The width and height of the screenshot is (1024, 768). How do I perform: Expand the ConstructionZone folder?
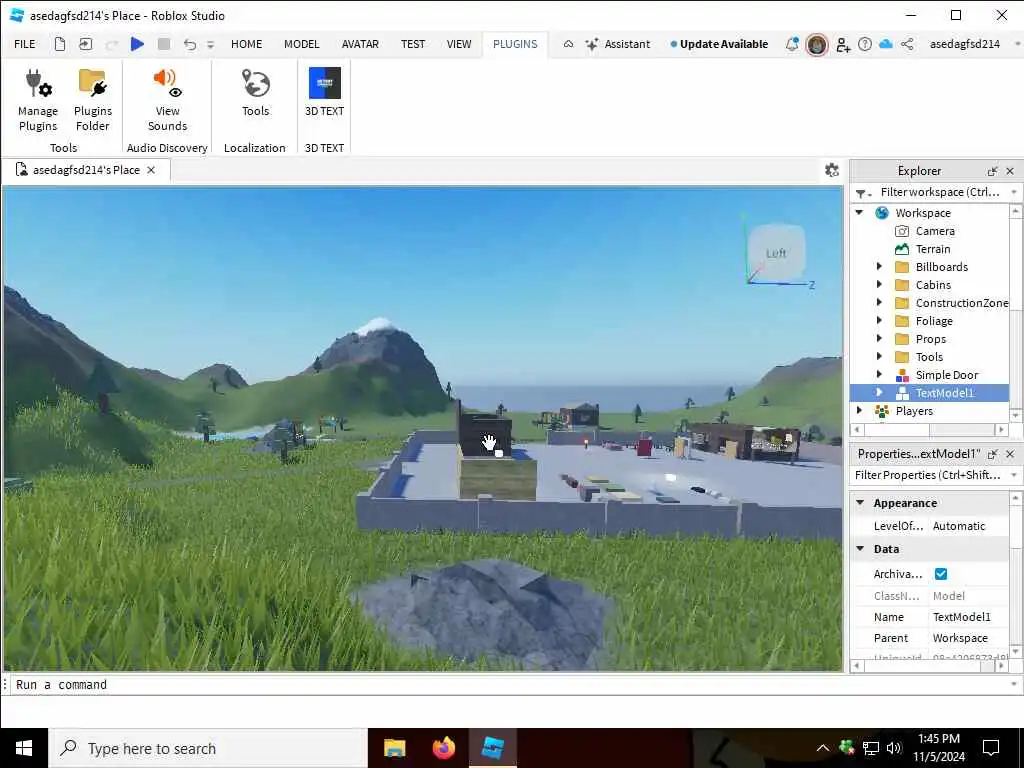point(879,302)
